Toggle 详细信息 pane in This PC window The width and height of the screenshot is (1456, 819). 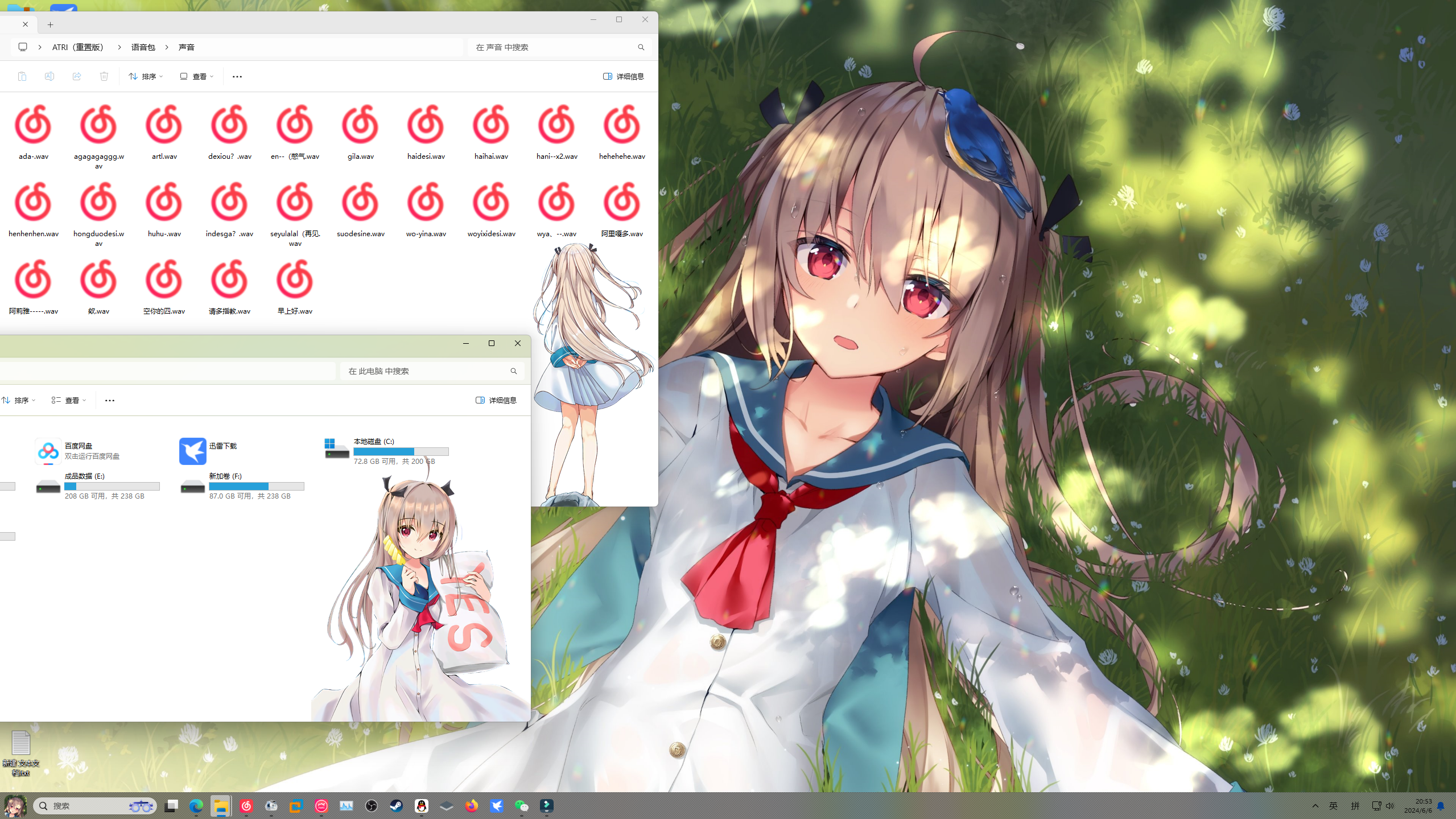[x=496, y=400]
